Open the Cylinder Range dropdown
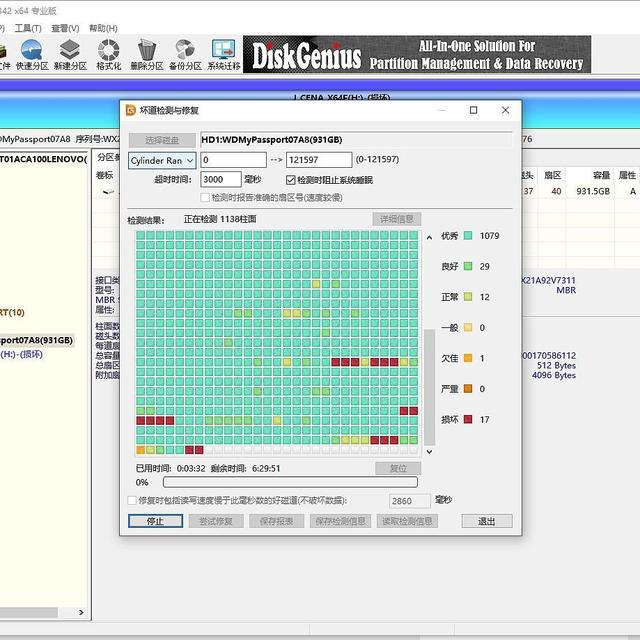This screenshot has height=640, width=640. [x=162, y=160]
